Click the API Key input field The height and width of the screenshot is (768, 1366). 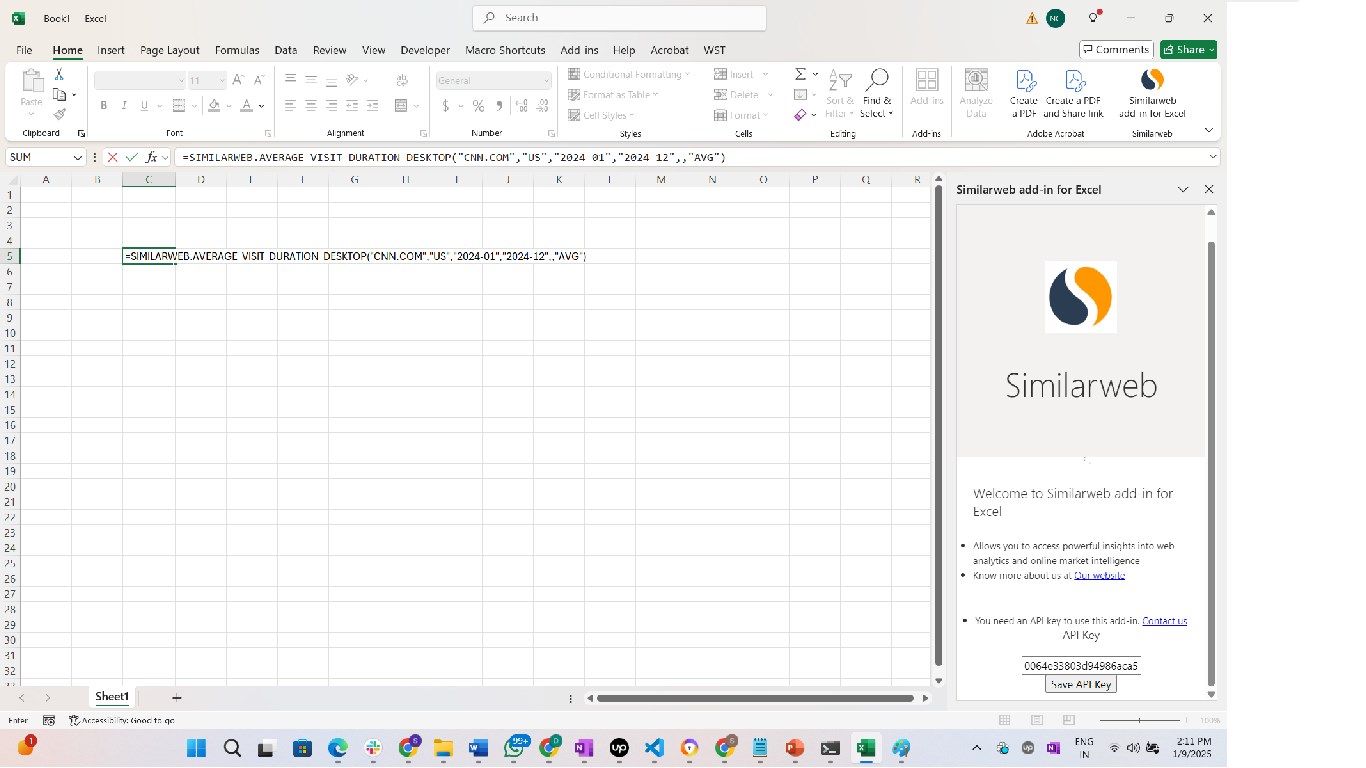tap(1081, 665)
